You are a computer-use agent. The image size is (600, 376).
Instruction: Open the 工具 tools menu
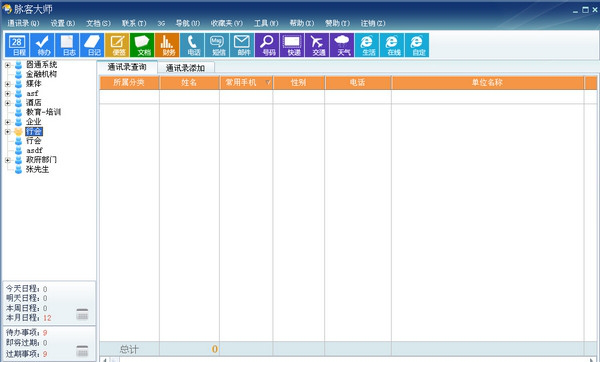[266, 23]
